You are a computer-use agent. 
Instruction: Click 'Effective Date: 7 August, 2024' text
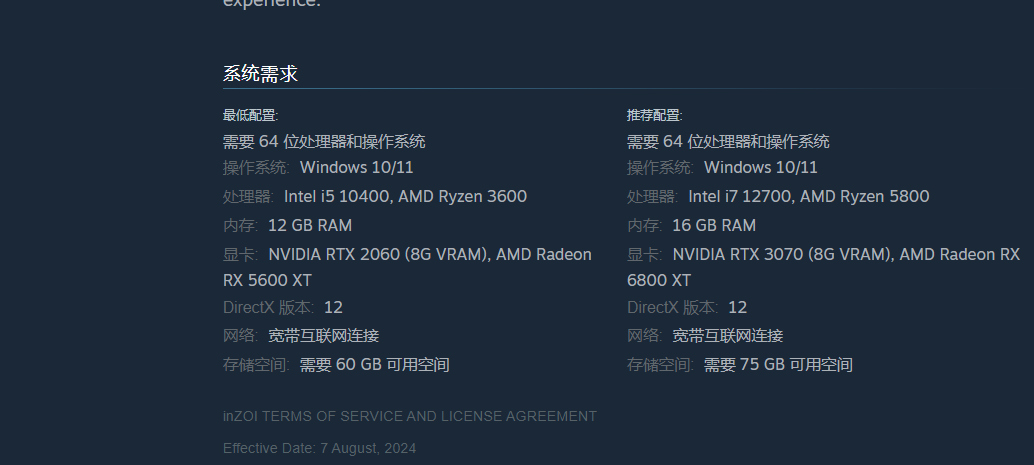[x=319, y=449]
